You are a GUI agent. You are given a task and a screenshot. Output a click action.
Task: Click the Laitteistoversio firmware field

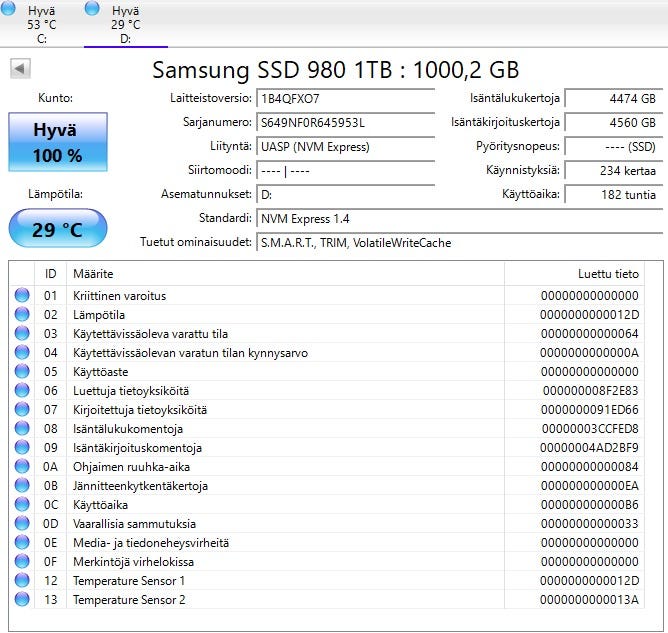point(346,99)
